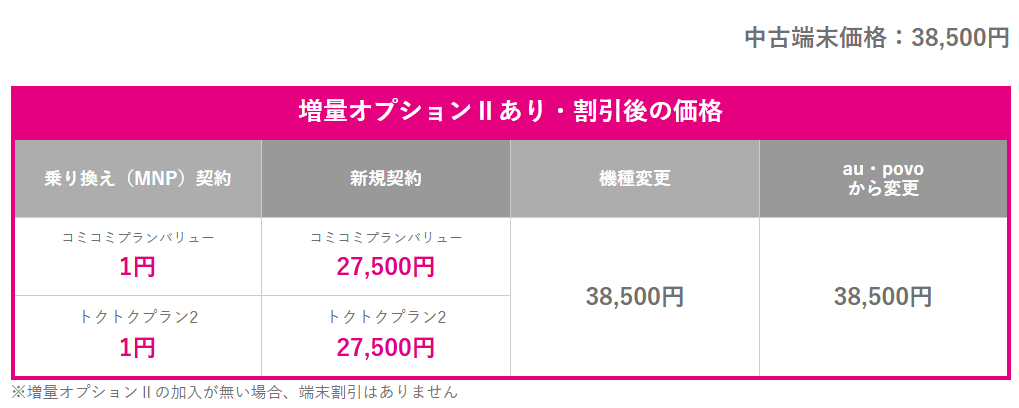This screenshot has height=408, width=1019.
Task: Click 1円 price for MNP トクトクプラン2
Action: tap(138, 347)
